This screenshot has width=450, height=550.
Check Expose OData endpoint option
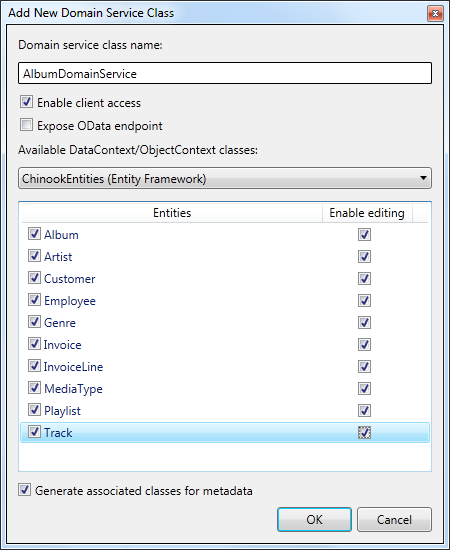tap(26, 125)
